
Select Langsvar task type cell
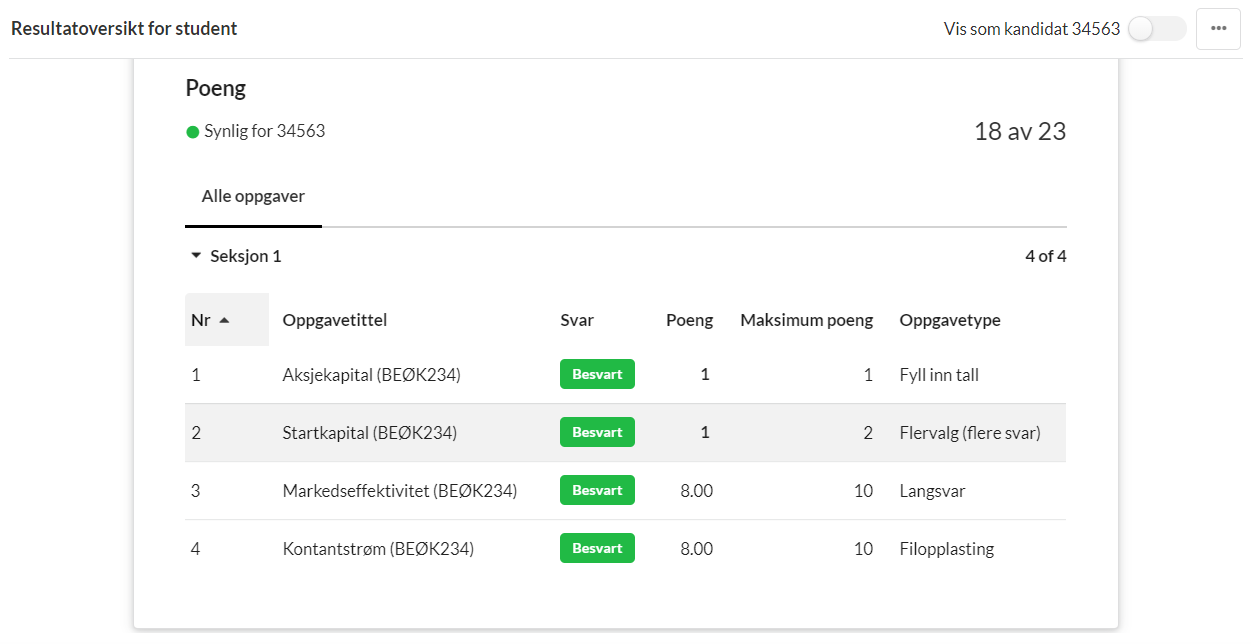point(933,491)
